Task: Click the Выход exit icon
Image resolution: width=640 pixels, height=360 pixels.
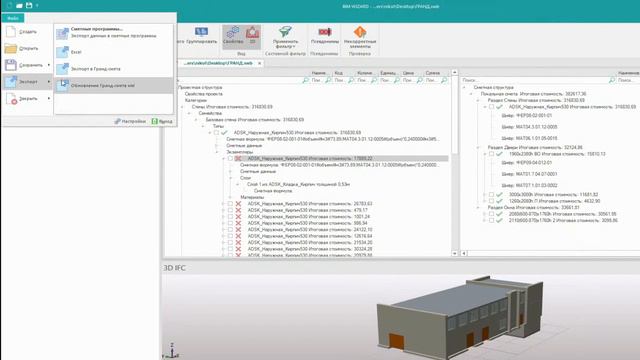Action: 155,121
